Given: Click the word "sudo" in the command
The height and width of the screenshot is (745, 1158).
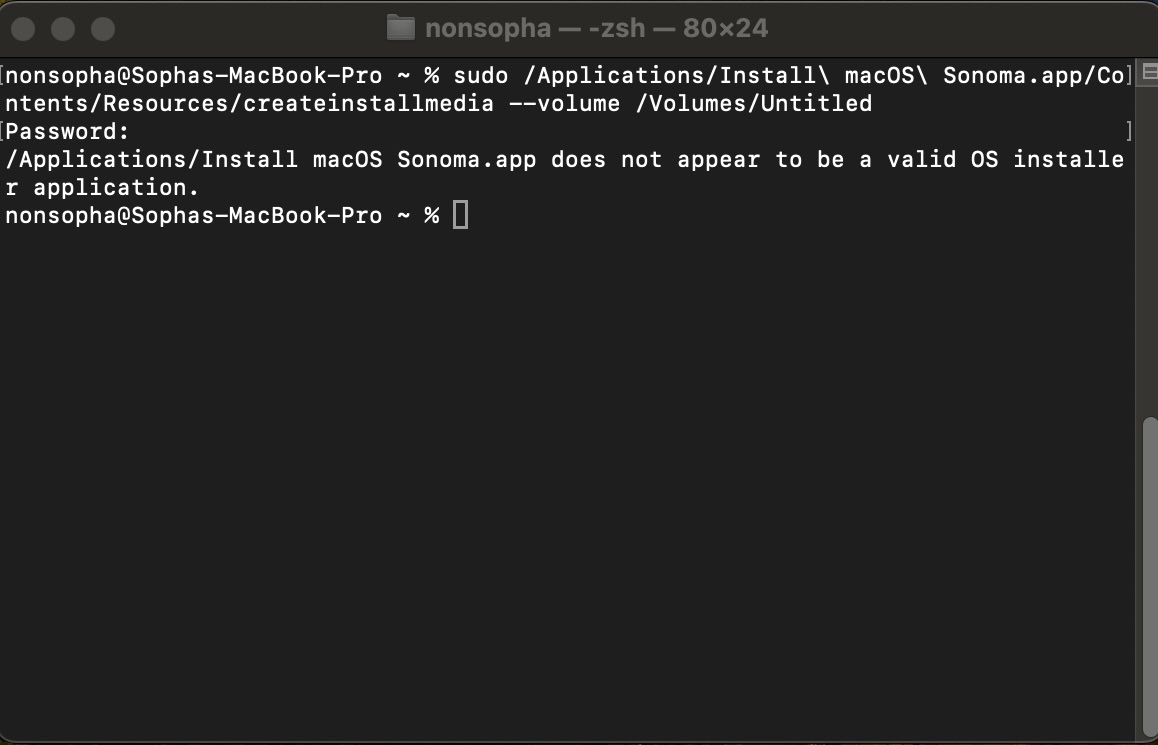Looking at the screenshot, I should (481, 75).
